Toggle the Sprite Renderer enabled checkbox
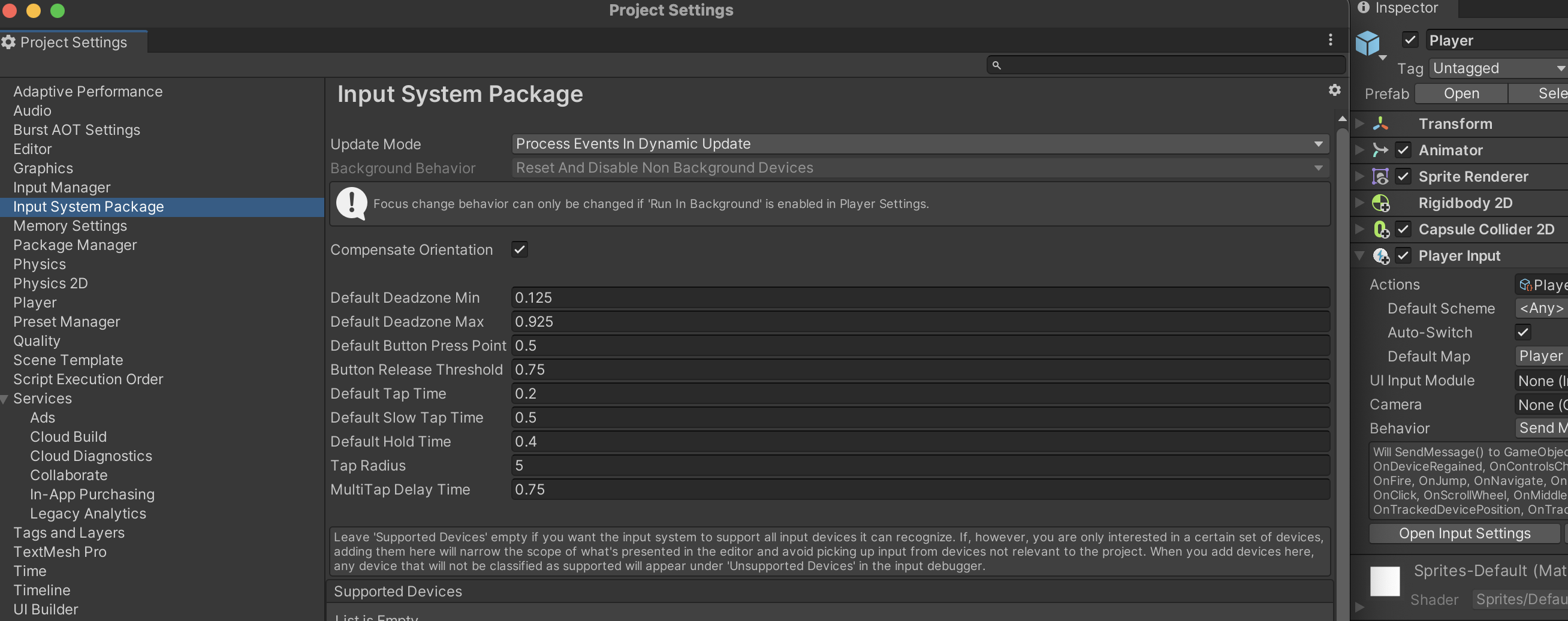The width and height of the screenshot is (1568, 621). pos(1403,177)
